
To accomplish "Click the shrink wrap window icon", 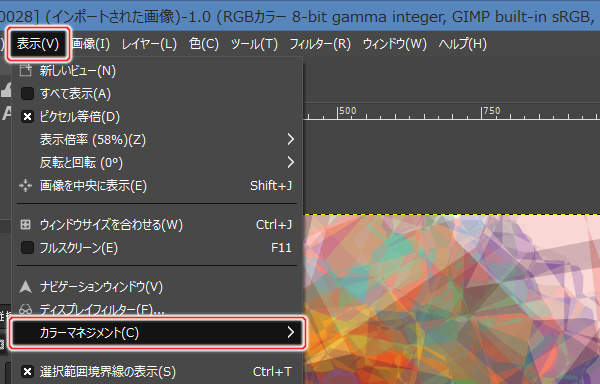I will 26,224.
